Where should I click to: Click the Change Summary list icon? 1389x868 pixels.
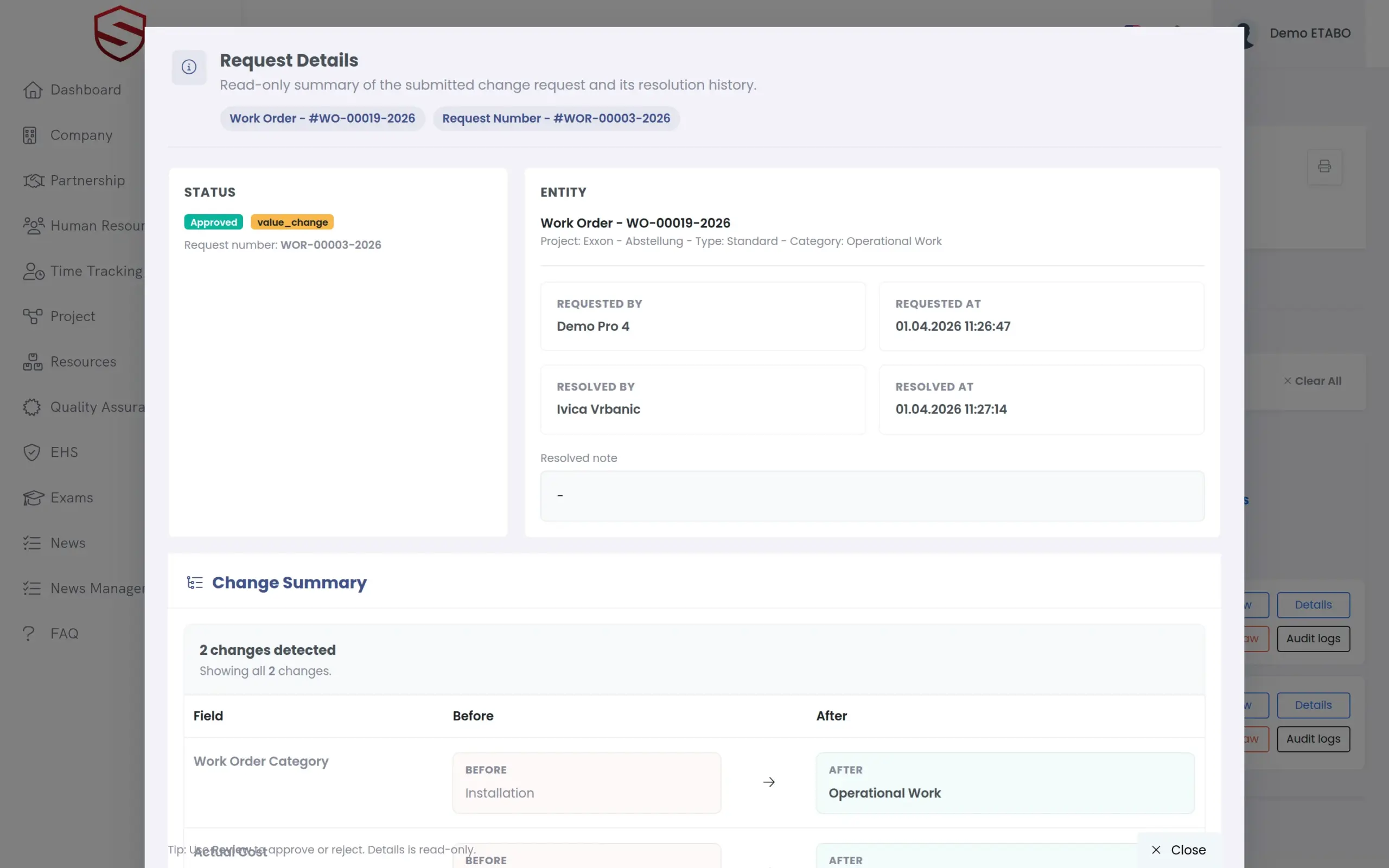pos(195,583)
